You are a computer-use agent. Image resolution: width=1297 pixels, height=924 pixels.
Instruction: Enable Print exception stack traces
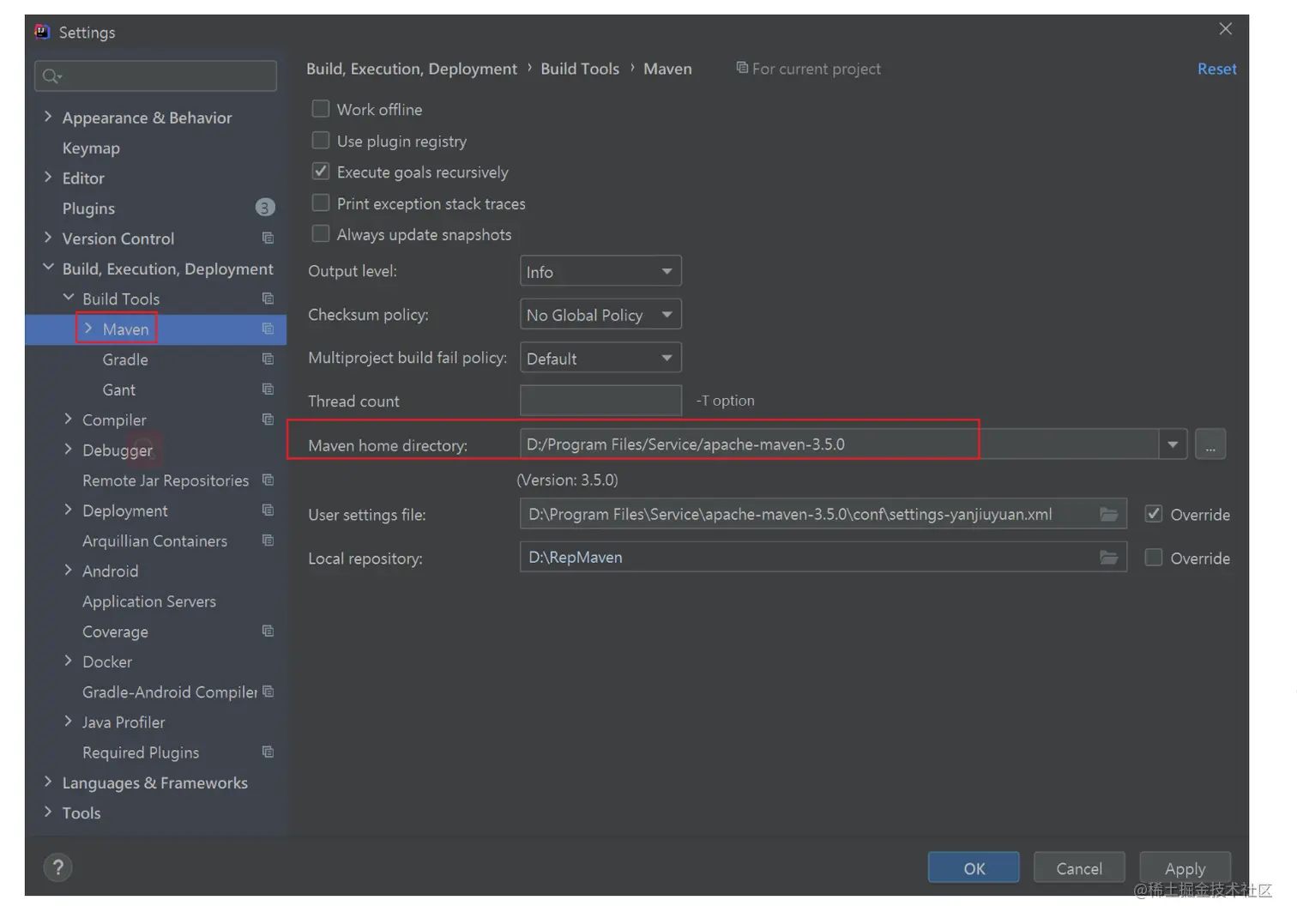(x=320, y=202)
